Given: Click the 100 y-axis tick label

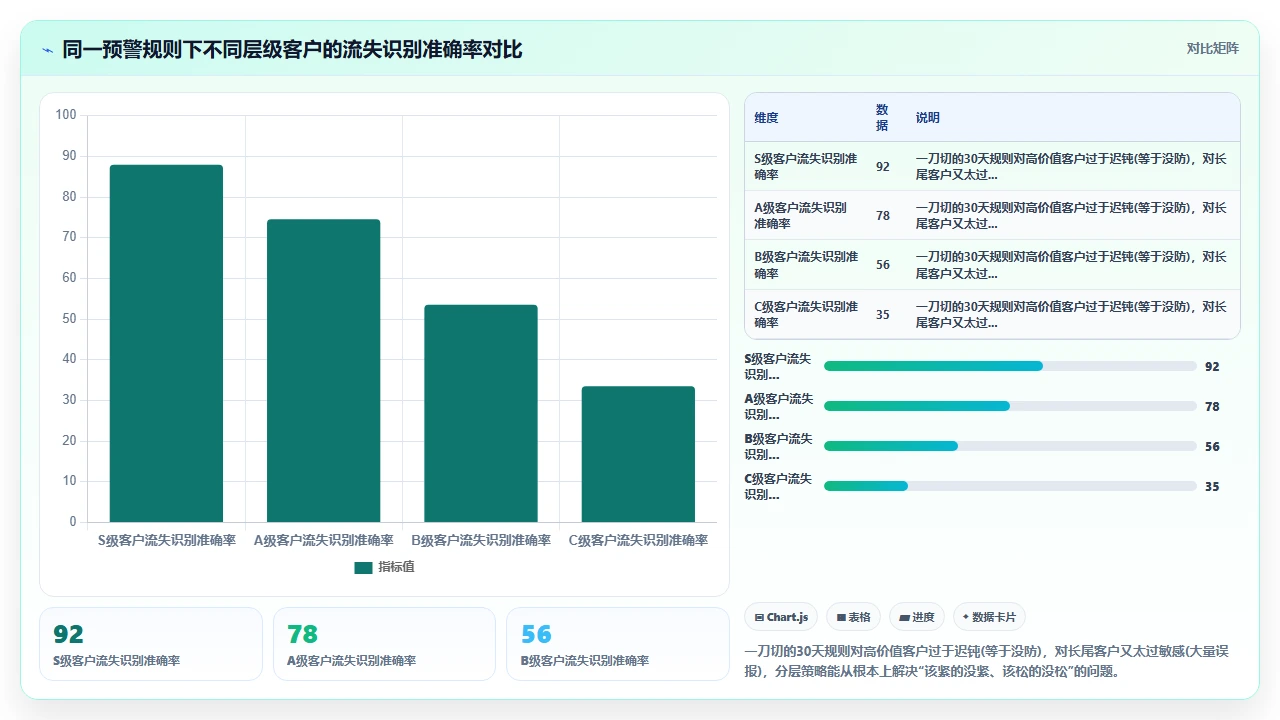Looking at the screenshot, I should coord(66,115).
